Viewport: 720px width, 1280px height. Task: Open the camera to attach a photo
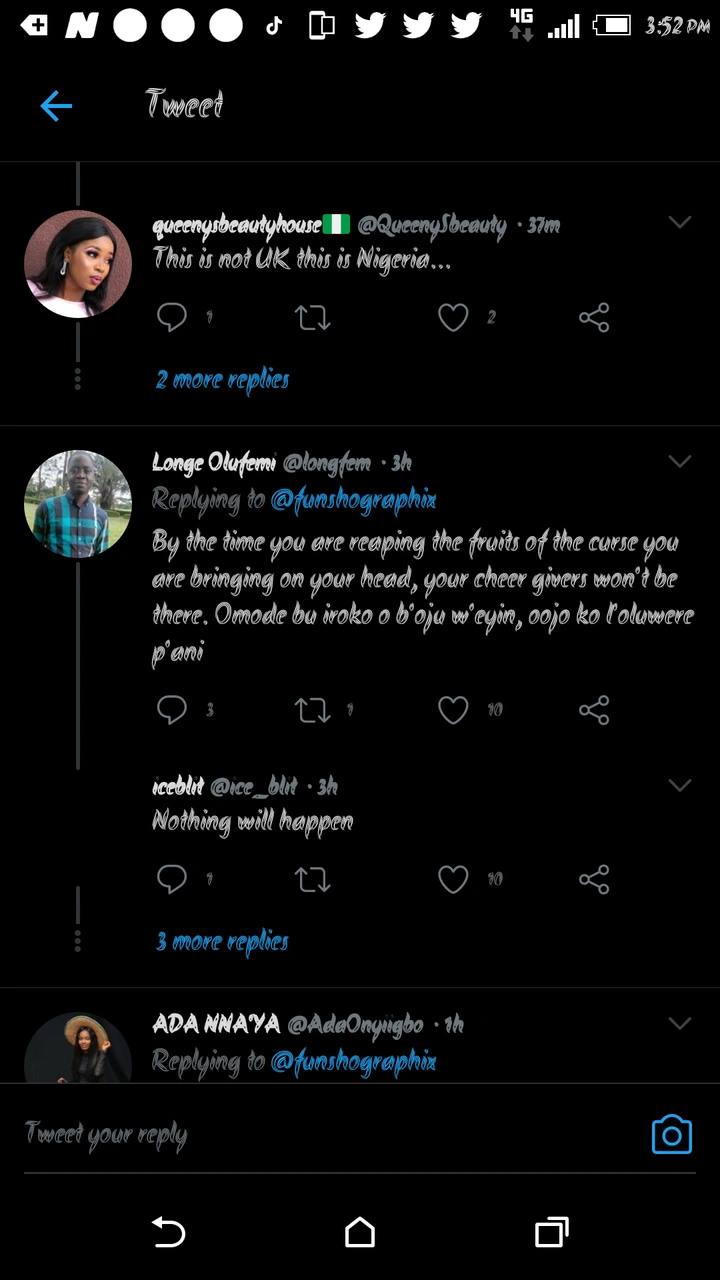[671, 1135]
